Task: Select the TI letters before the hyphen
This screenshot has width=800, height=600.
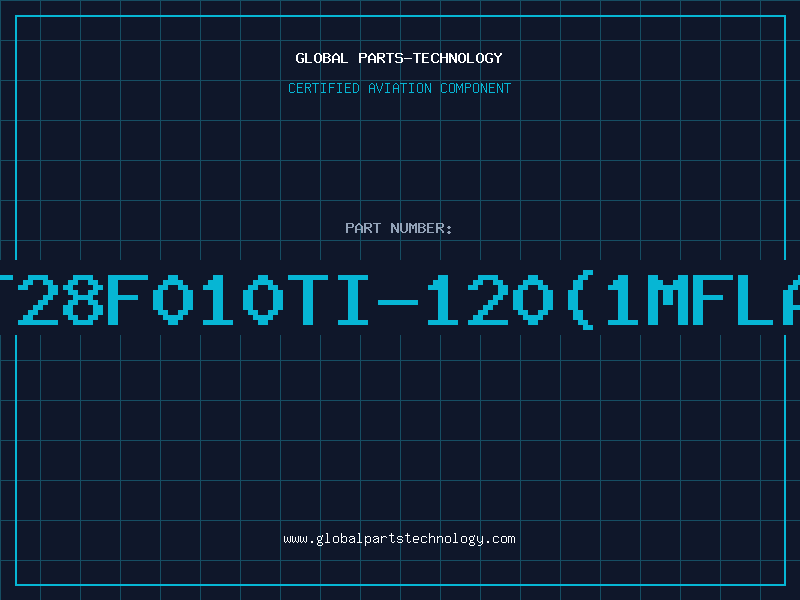Action: (x=328, y=299)
